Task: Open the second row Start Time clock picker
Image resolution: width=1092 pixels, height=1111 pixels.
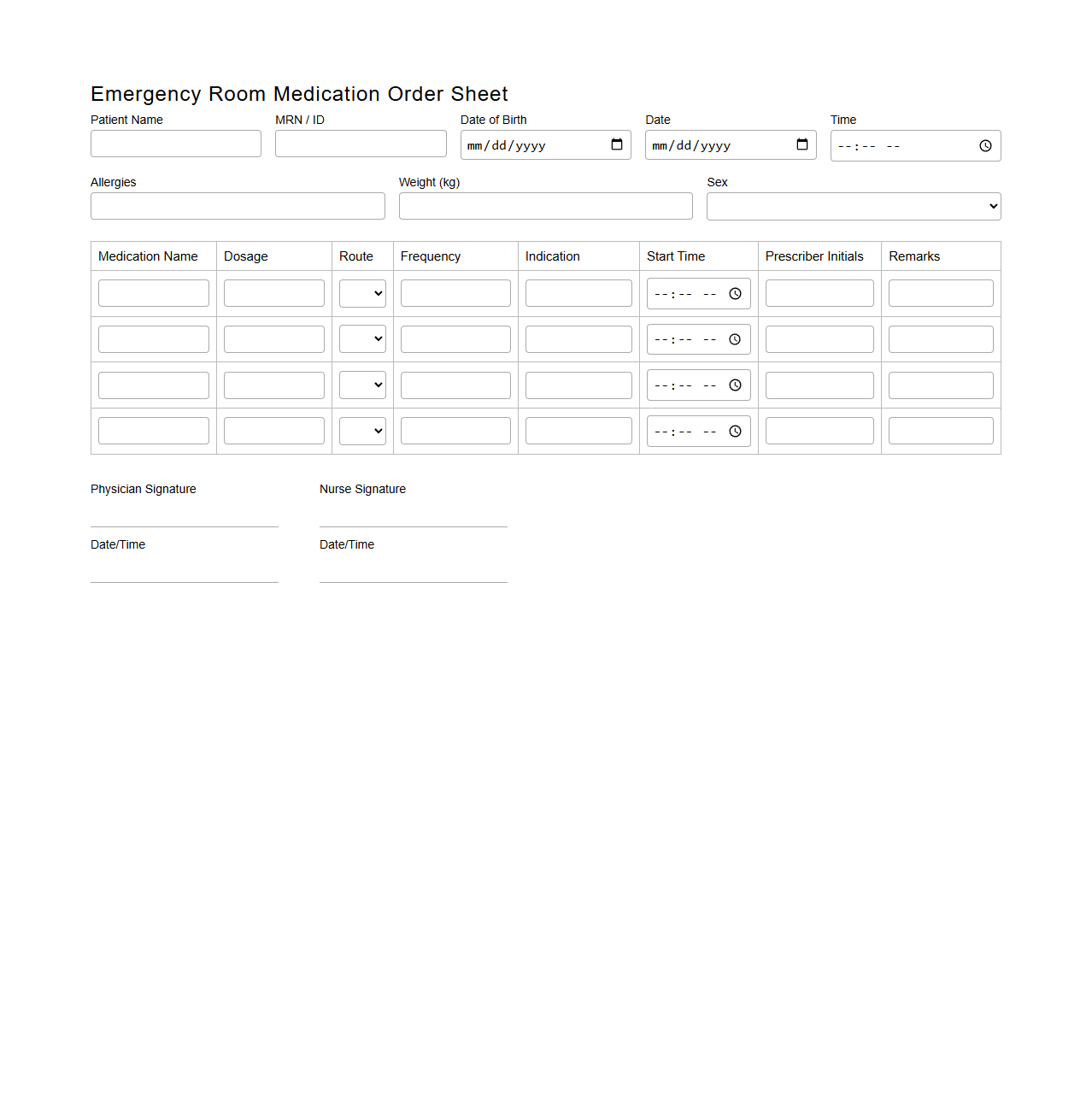Action: [x=735, y=338]
